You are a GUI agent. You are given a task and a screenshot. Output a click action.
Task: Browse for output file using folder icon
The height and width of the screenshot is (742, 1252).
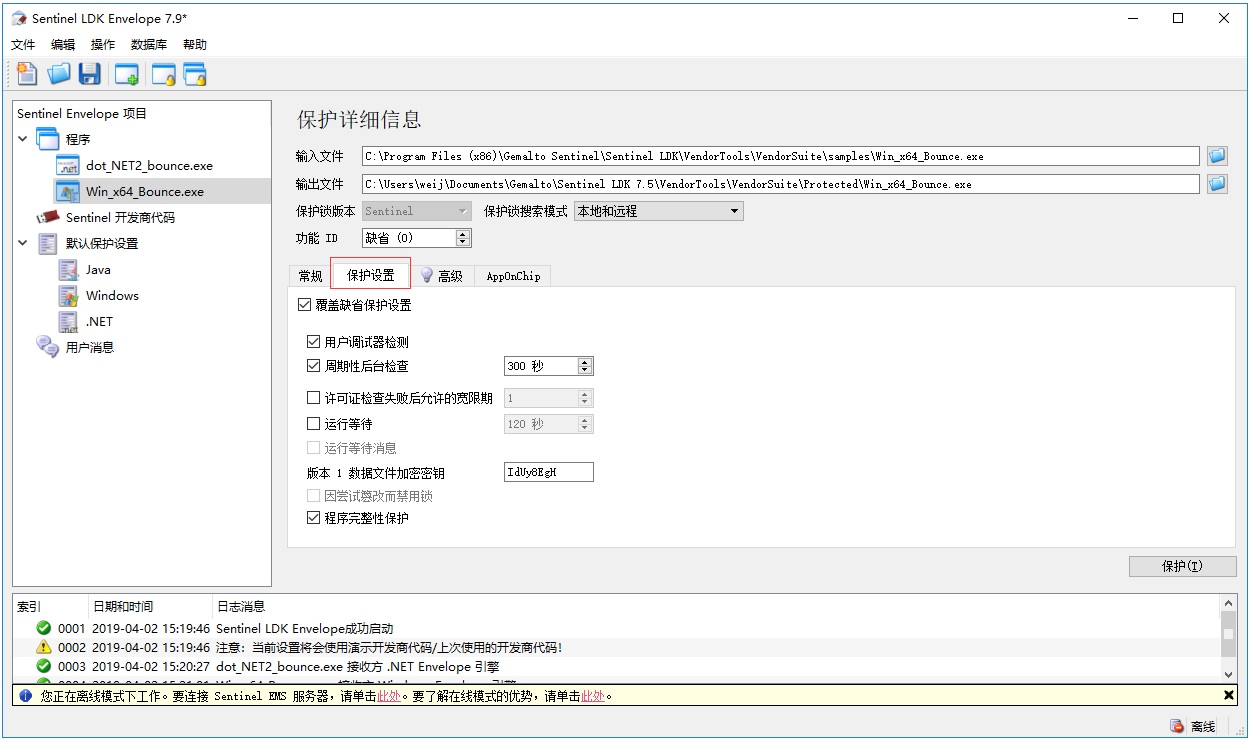pyautogui.click(x=1216, y=184)
